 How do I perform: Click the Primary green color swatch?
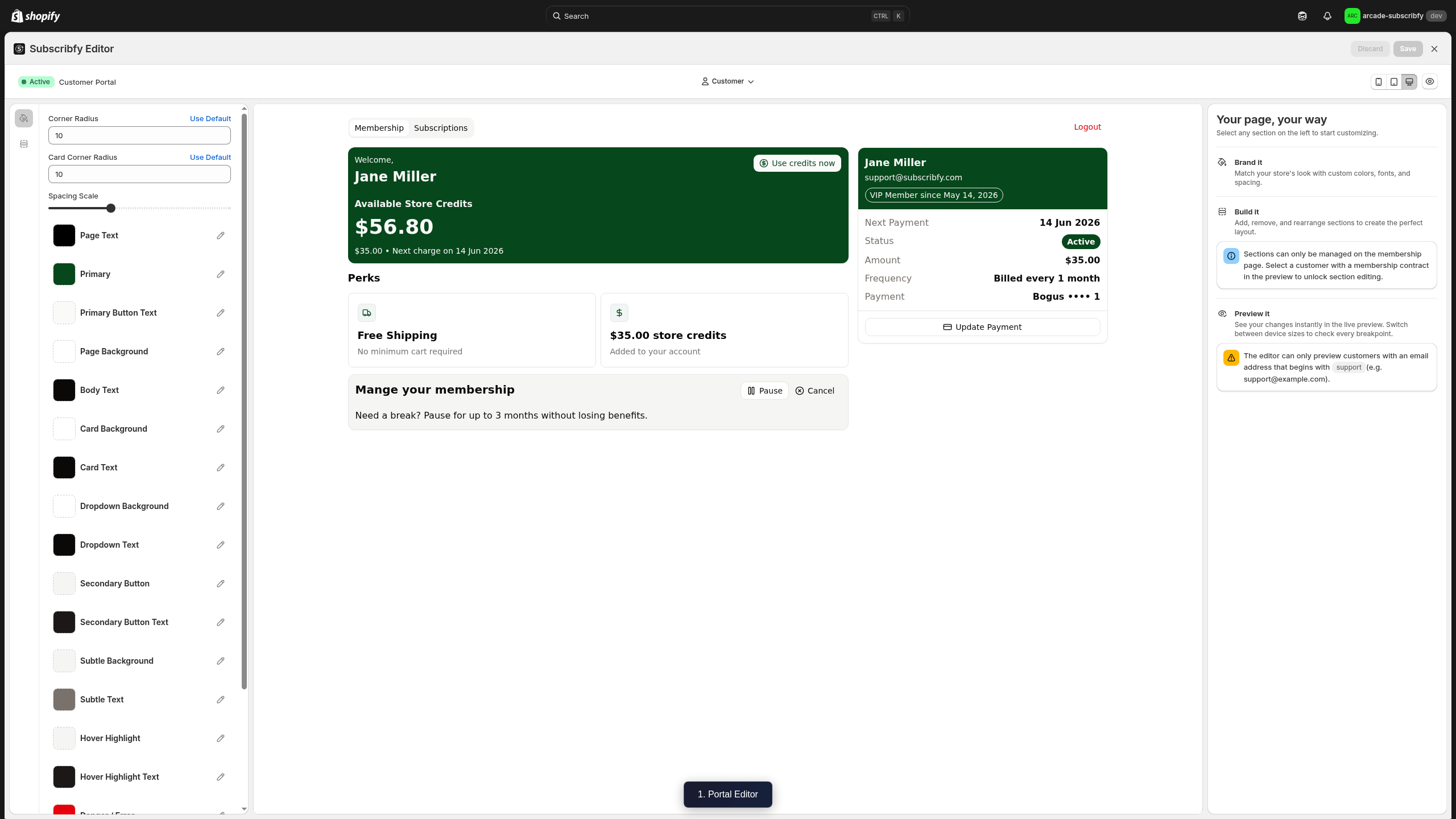pos(64,274)
